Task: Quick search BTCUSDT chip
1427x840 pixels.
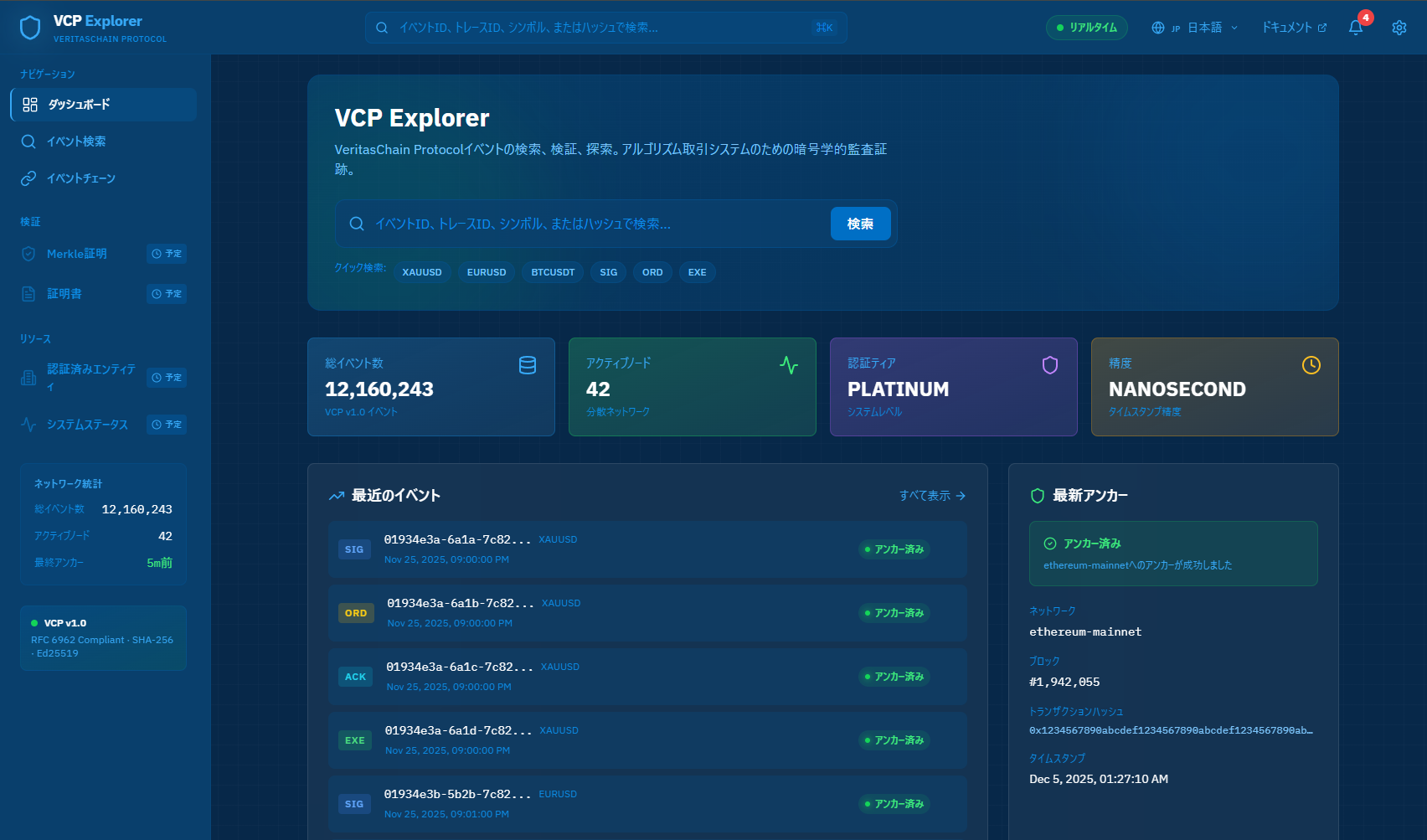Action: pyautogui.click(x=553, y=272)
